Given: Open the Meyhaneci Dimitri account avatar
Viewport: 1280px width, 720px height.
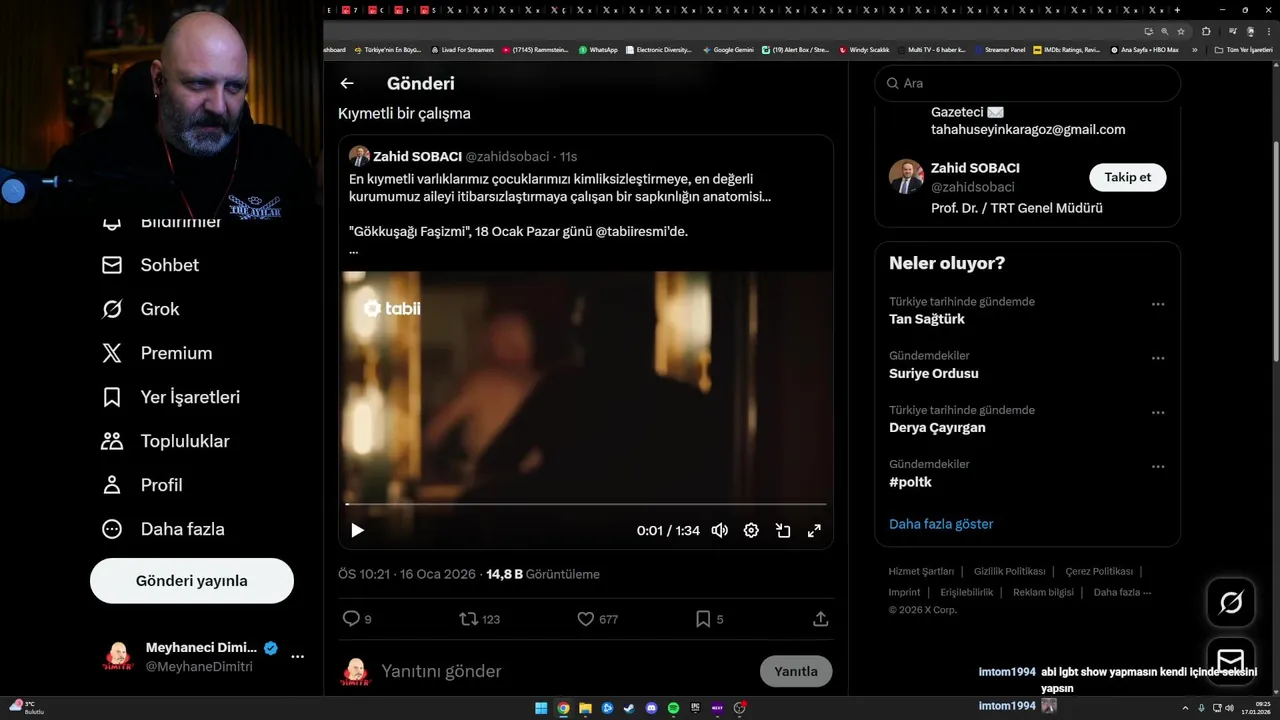Looking at the screenshot, I should point(118,657).
